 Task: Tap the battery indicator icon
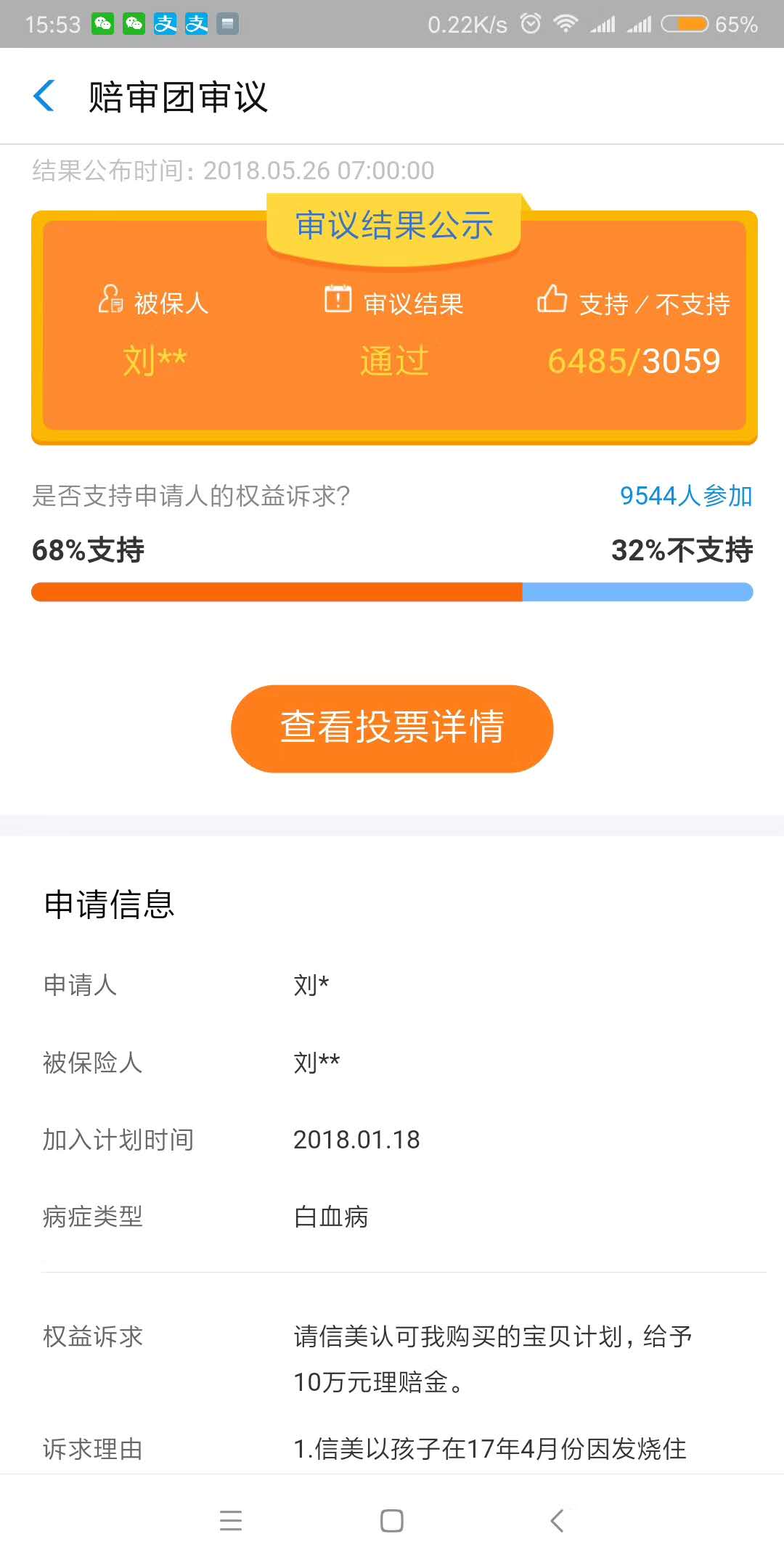(684, 24)
